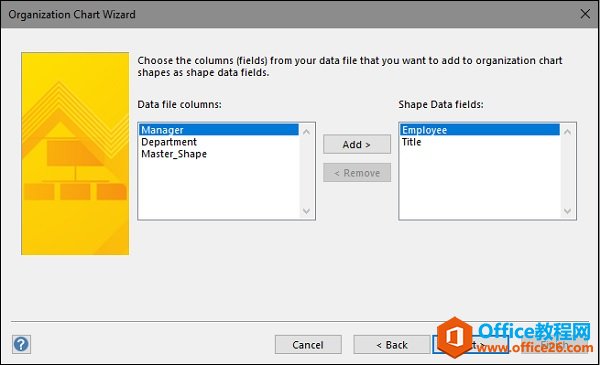Select Manager in Data file columns
Screen dimensions: 600x365
pyautogui.click(x=219, y=130)
